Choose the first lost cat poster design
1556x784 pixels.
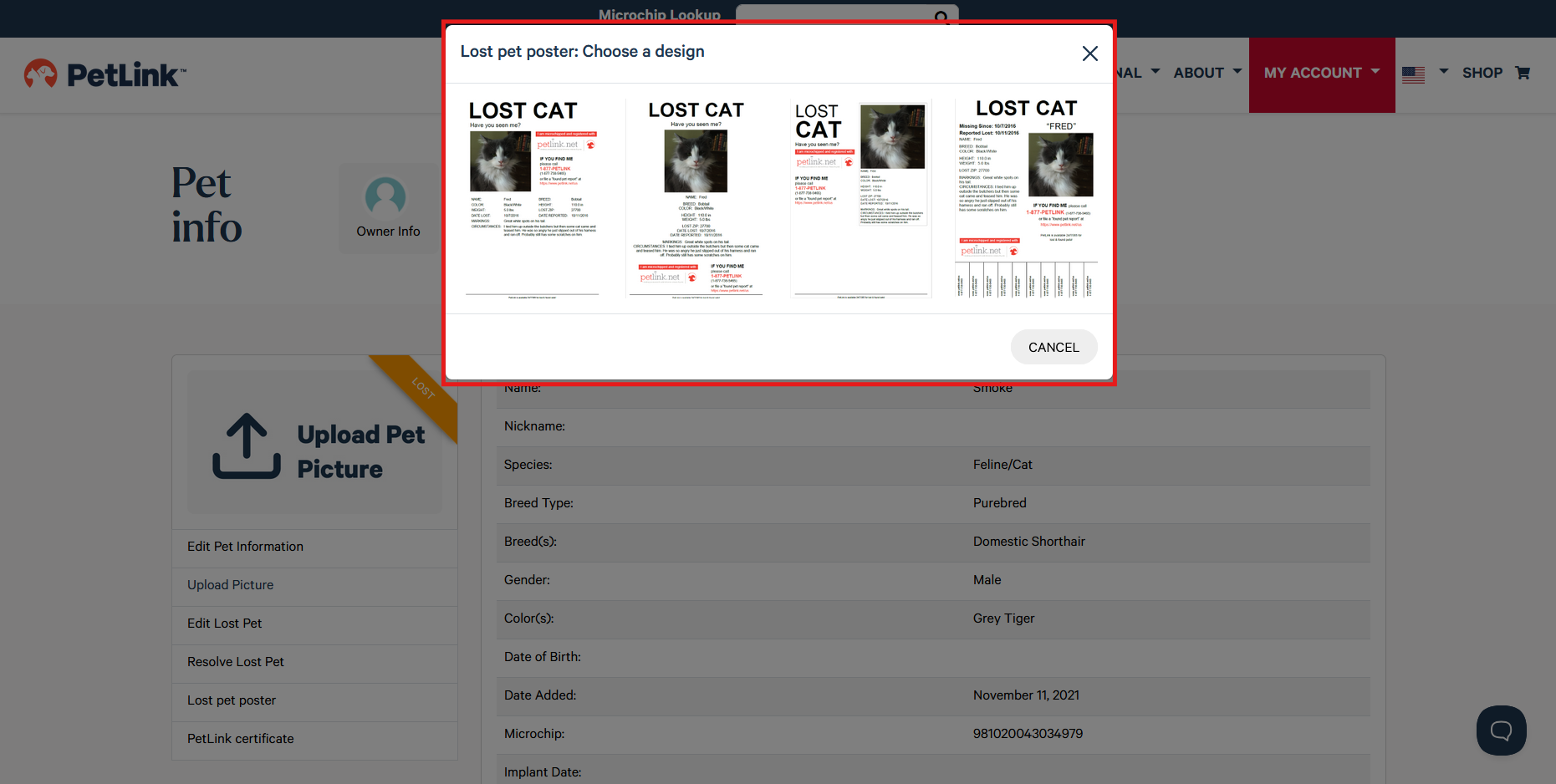pyautogui.click(x=533, y=199)
